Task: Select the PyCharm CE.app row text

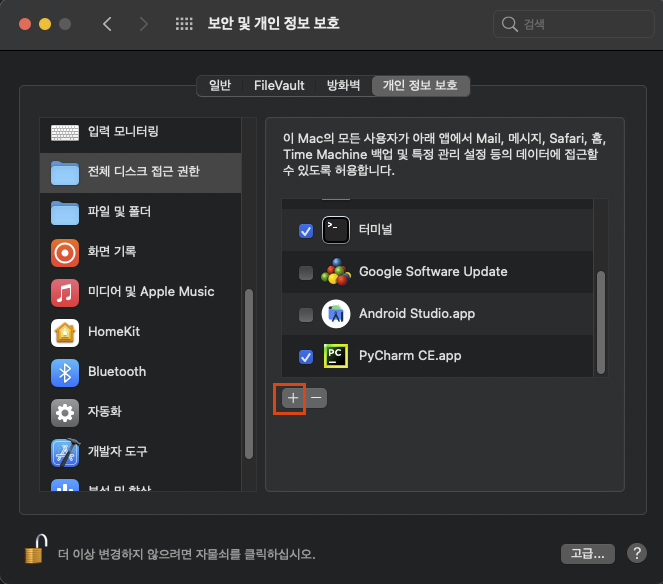Action: [410, 356]
